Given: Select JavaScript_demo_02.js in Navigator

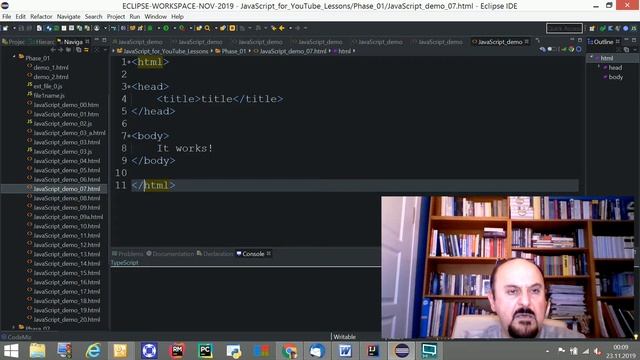Looking at the screenshot, I should [62, 123].
